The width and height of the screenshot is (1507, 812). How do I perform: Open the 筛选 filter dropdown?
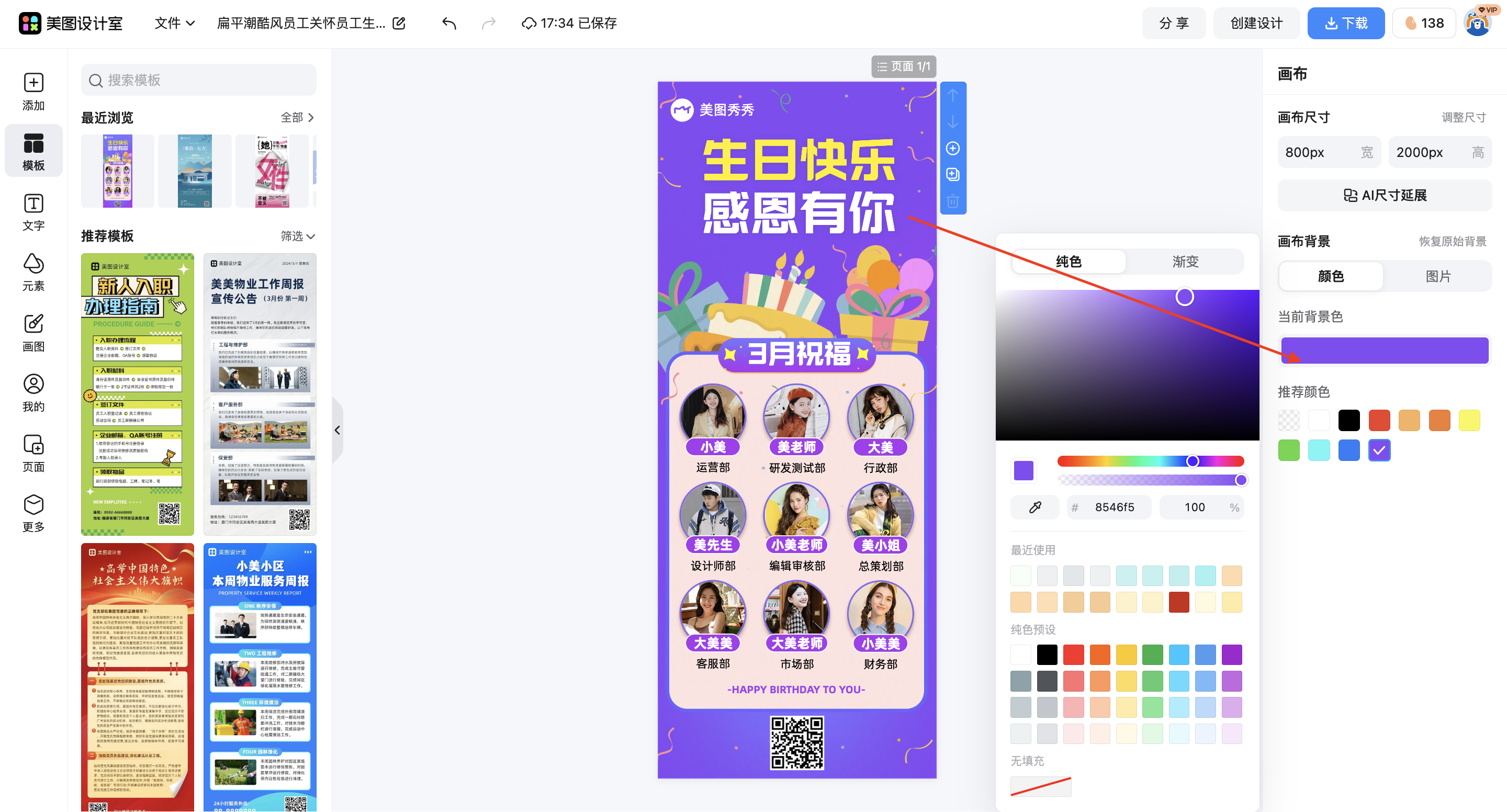tap(297, 236)
